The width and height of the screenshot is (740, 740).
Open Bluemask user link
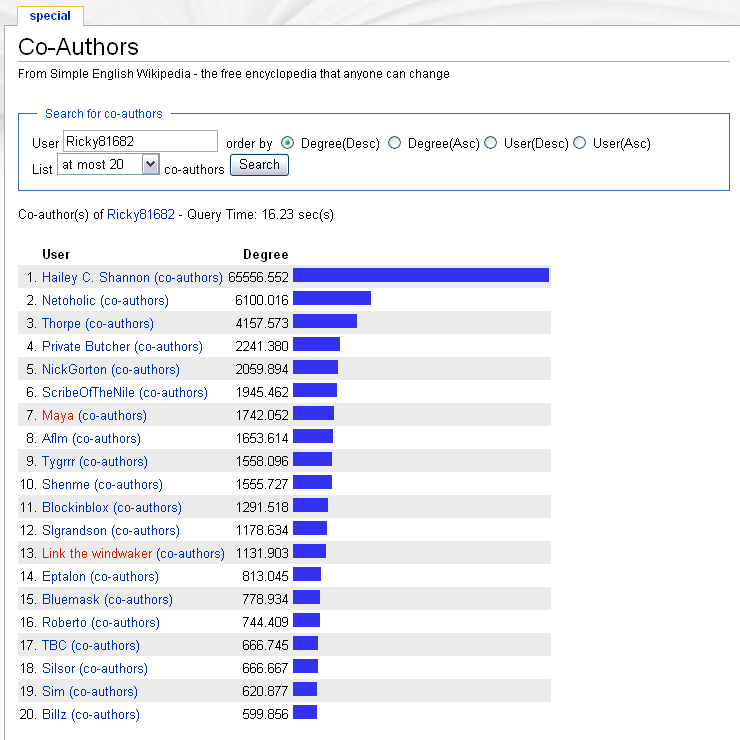(71, 599)
